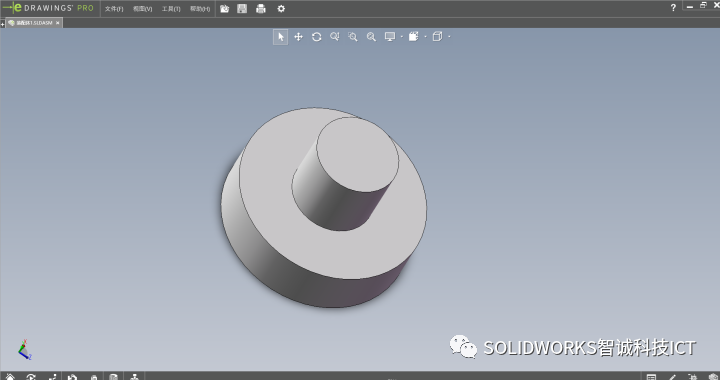Open the 文件(F) menu
The image size is (720, 380).
coord(114,9)
